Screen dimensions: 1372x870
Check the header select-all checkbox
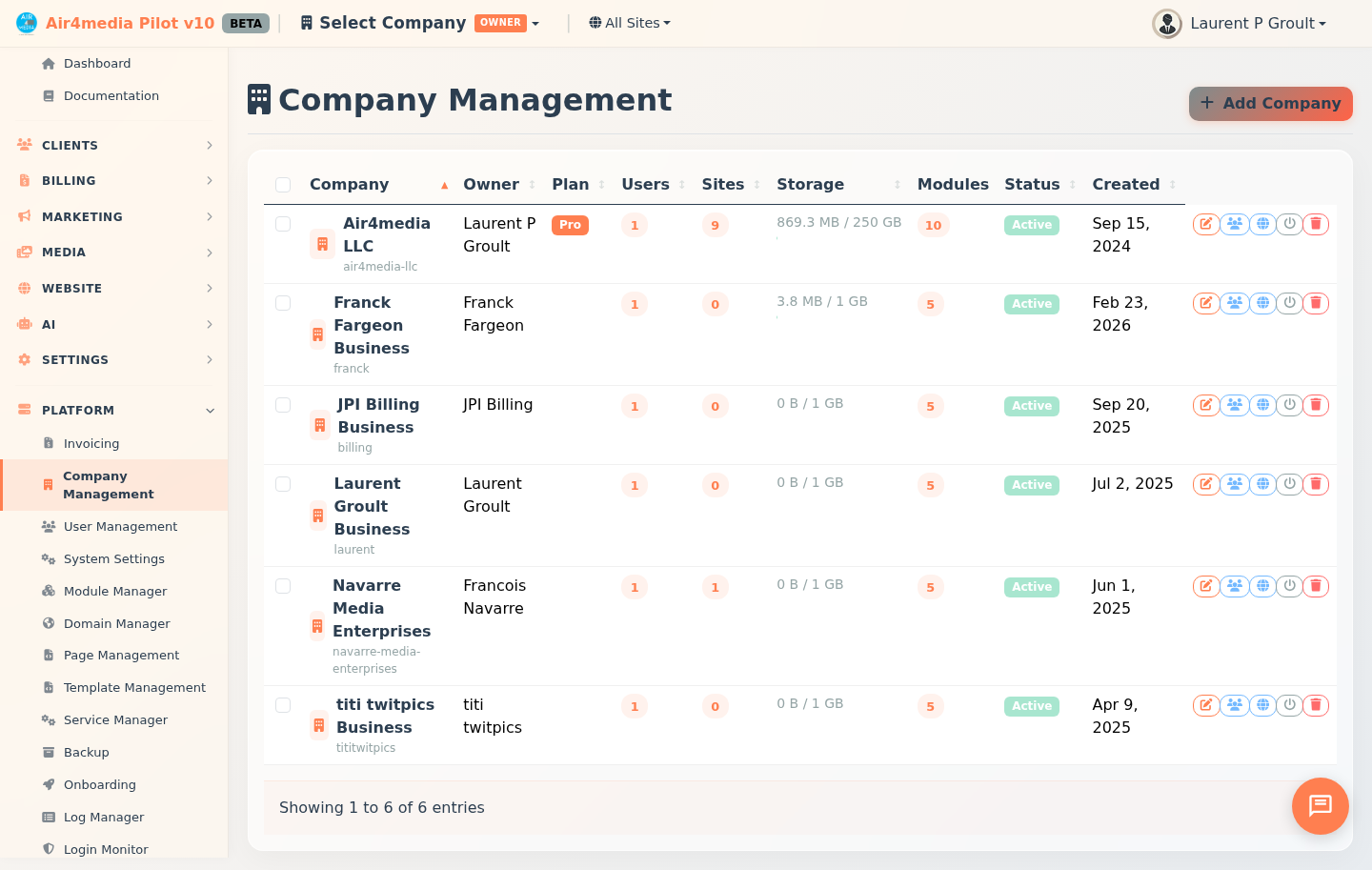coord(282,184)
